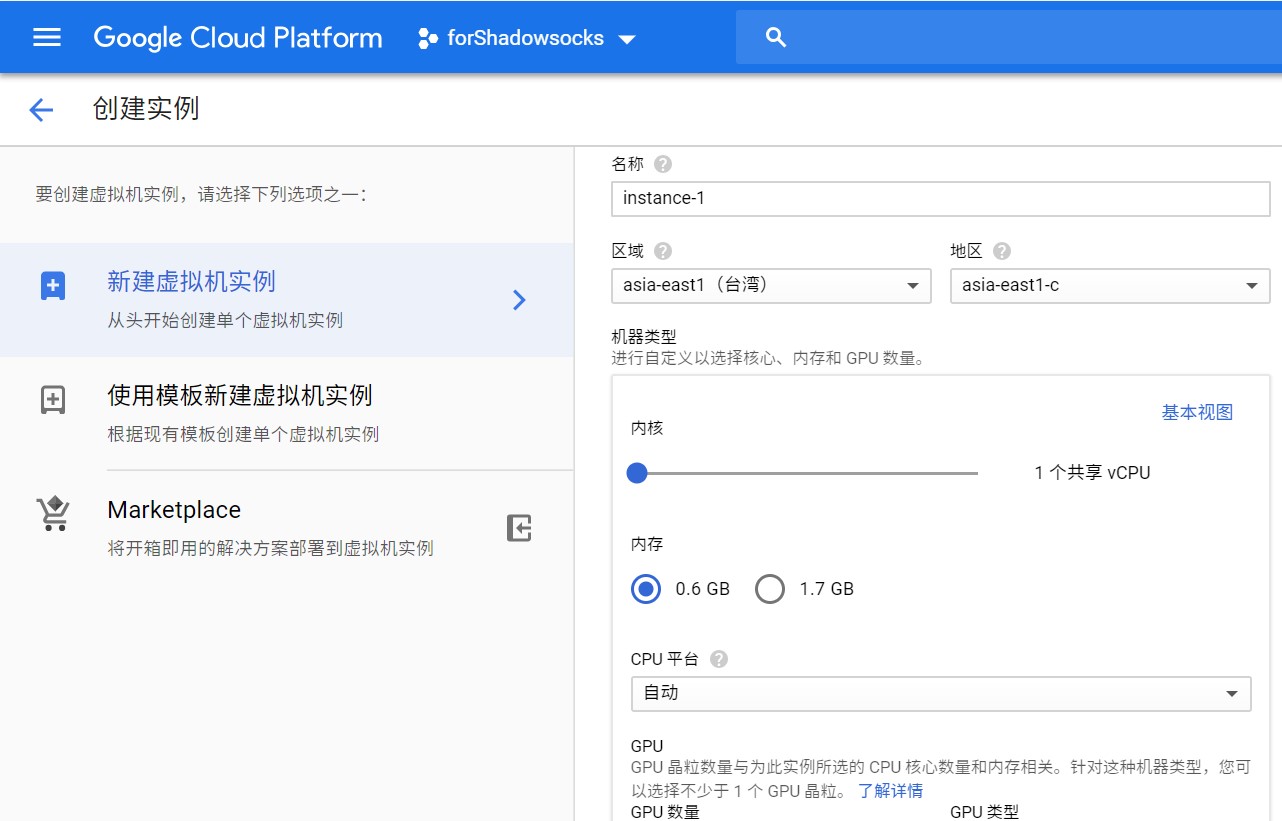Image resolution: width=1282 pixels, height=821 pixels.
Task: Click the back arrow beside 创建实例
Action: 41,110
